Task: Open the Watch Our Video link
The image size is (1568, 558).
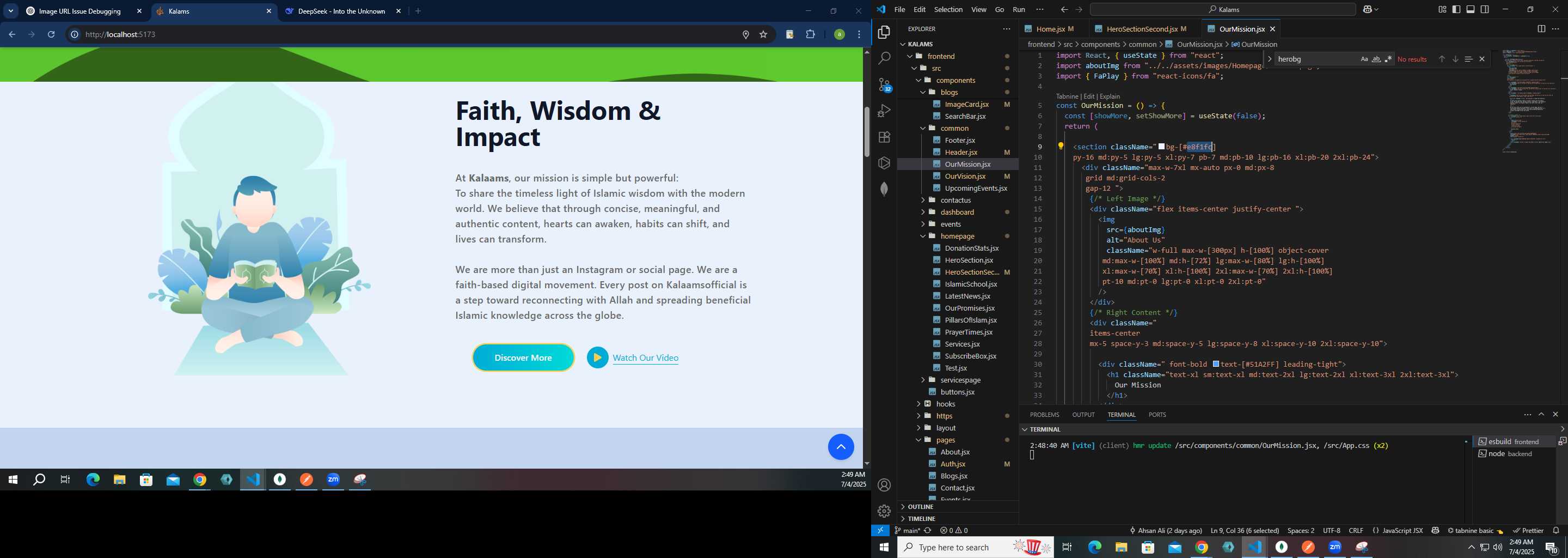Action: pyautogui.click(x=645, y=358)
